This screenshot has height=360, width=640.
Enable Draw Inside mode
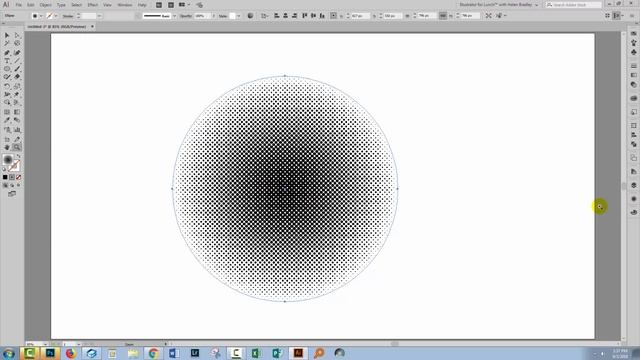[18, 185]
